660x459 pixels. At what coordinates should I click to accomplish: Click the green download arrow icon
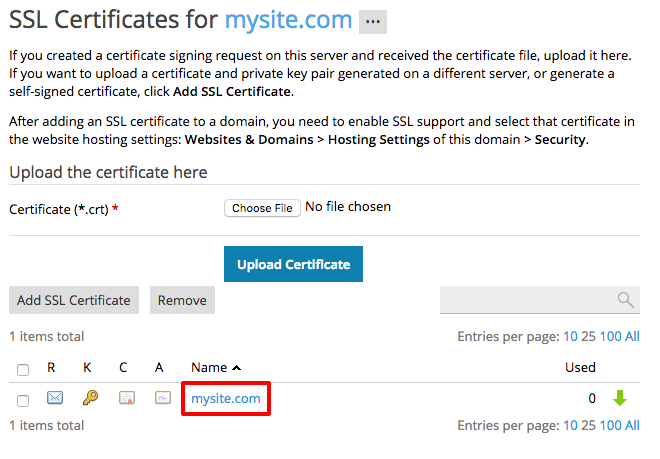pos(620,398)
